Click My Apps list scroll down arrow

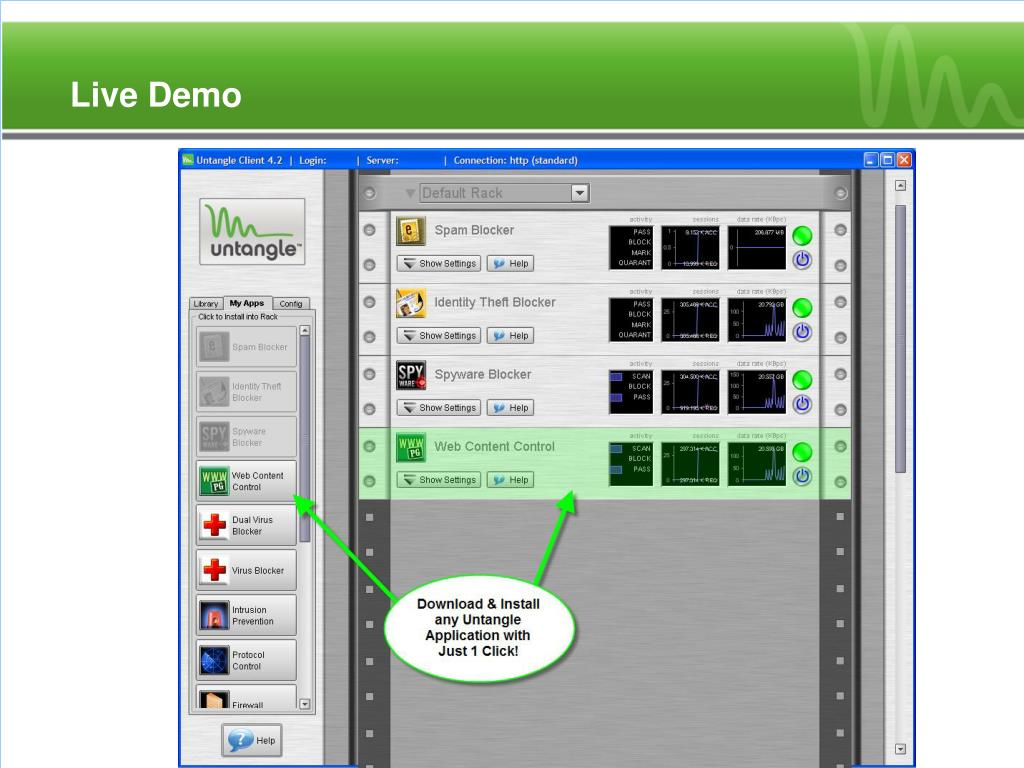pos(304,704)
